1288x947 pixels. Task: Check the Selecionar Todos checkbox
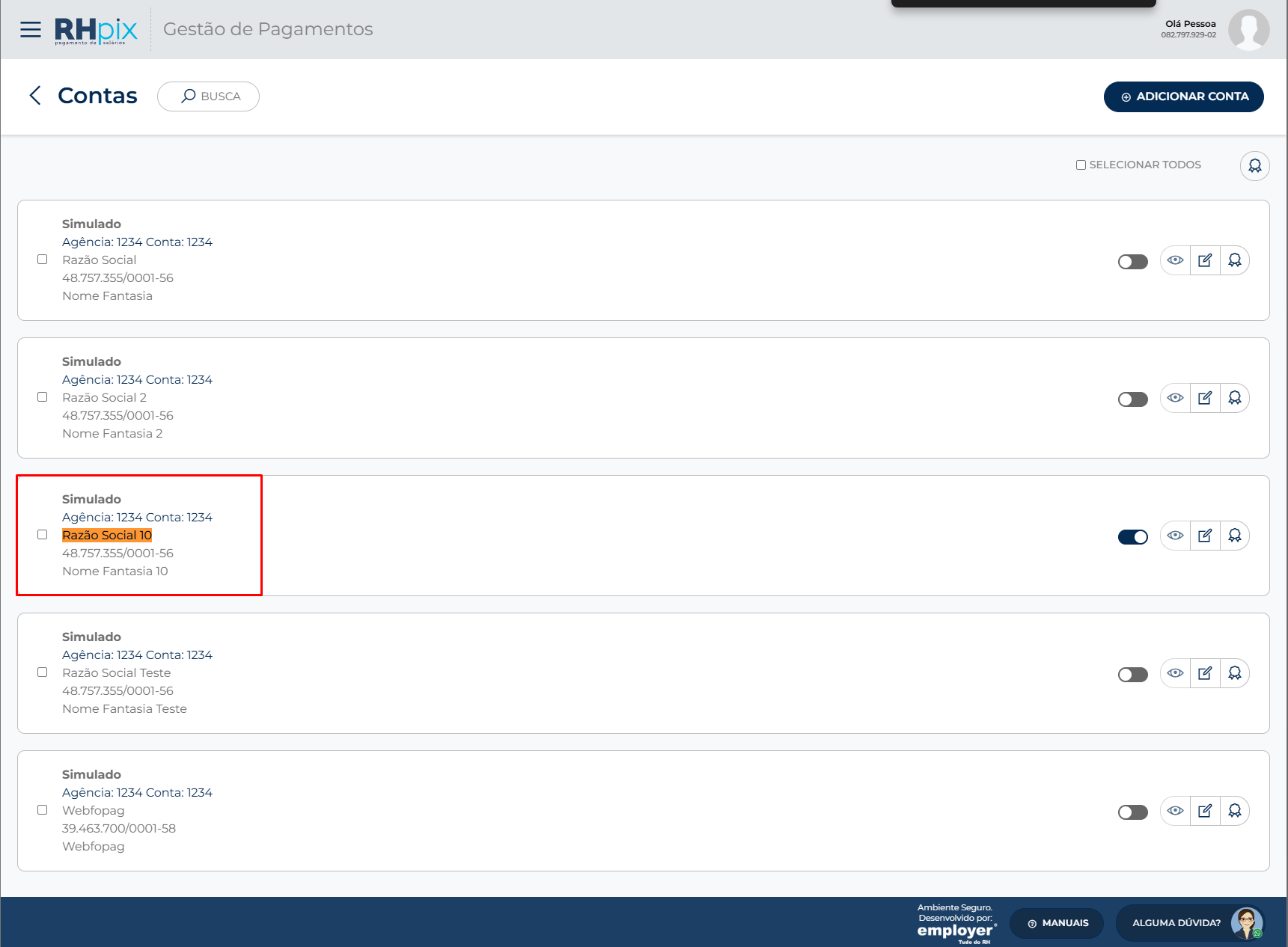1081,165
